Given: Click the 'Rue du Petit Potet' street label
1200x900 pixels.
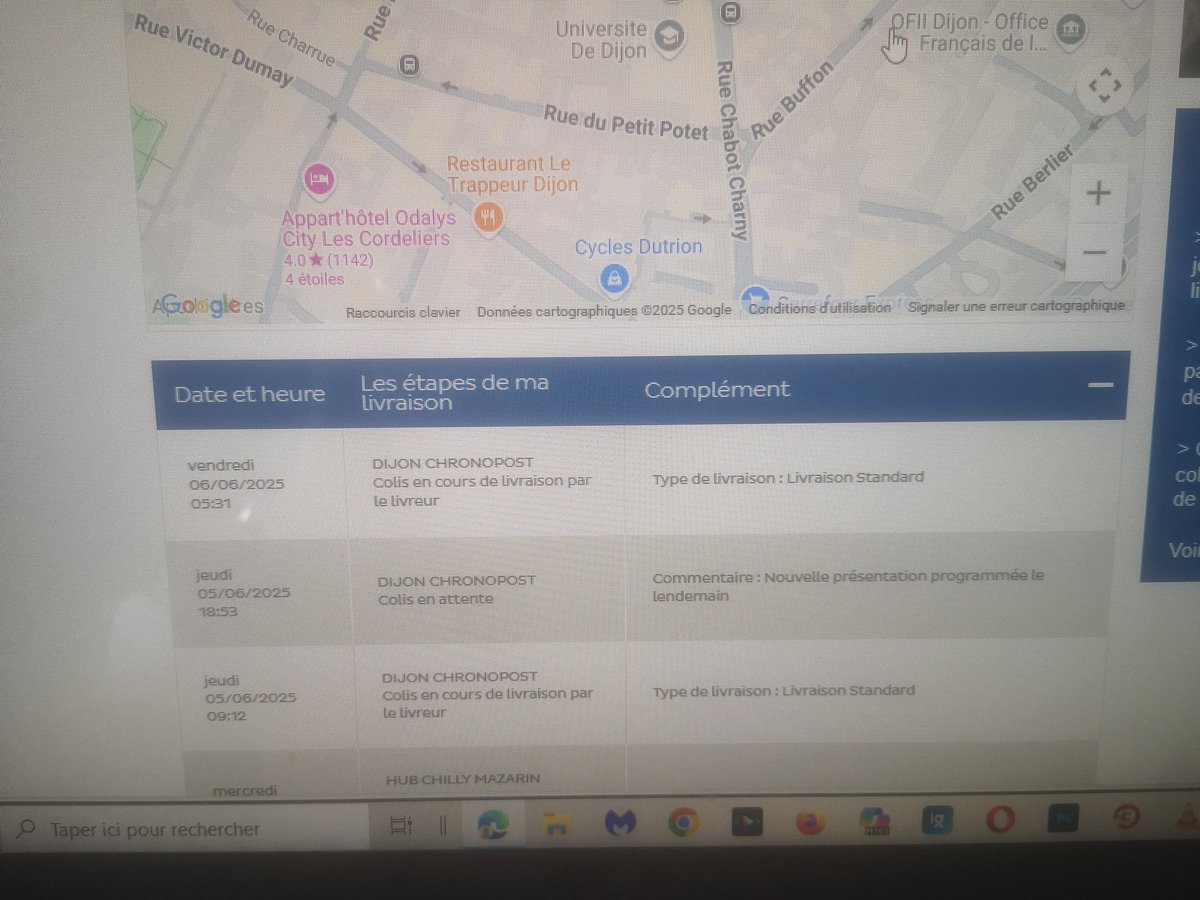Looking at the screenshot, I should [626, 124].
